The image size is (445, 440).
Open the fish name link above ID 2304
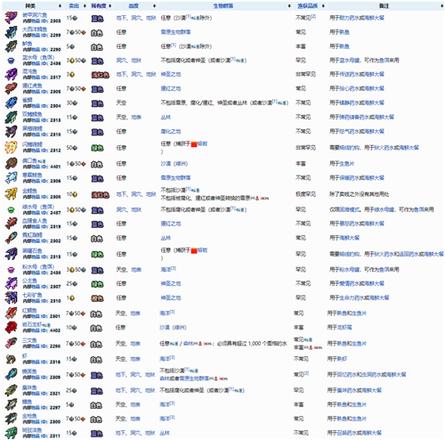click(x=27, y=100)
